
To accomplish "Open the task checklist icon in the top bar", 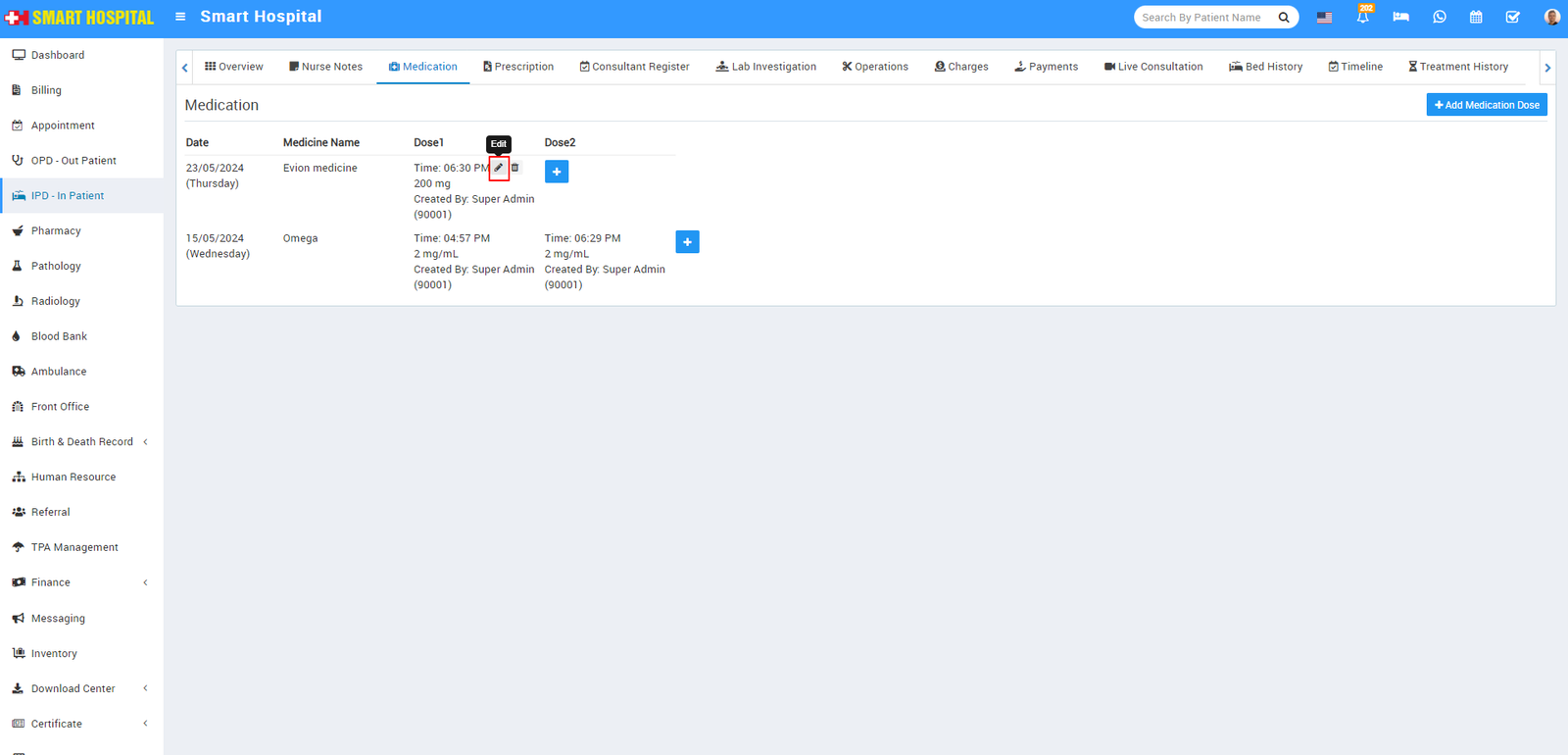I will 1513,17.
